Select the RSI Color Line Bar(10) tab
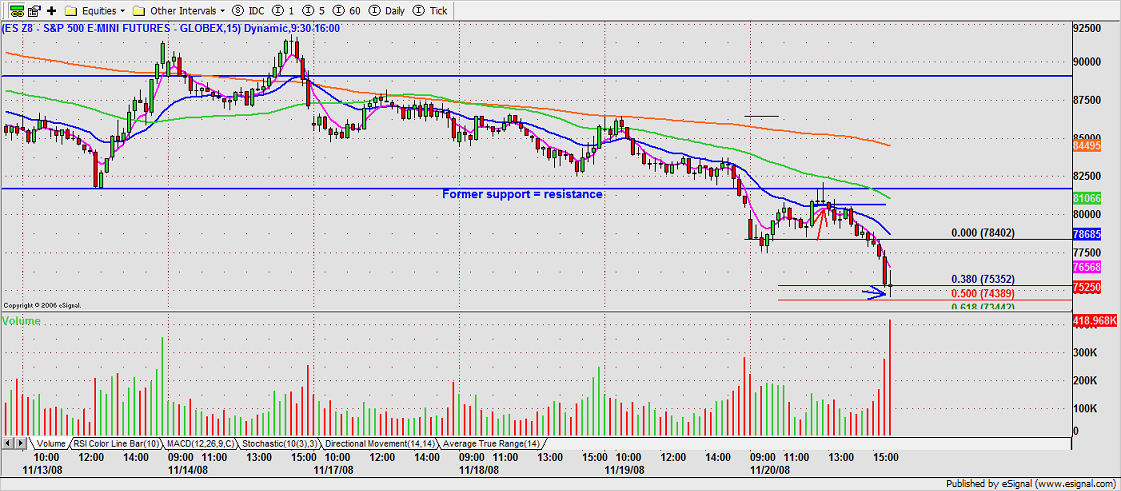The width and height of the screenshot is (1121, 491). click(x=117, y=444)
